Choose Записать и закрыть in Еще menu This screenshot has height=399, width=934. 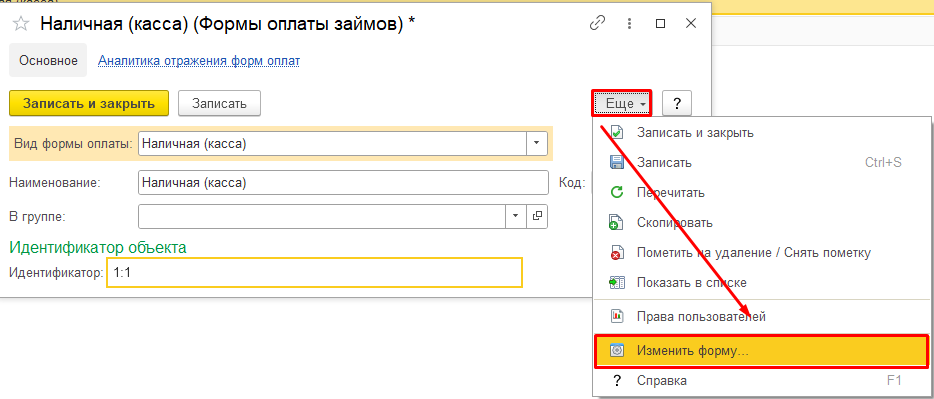click(x=762, y=133)
